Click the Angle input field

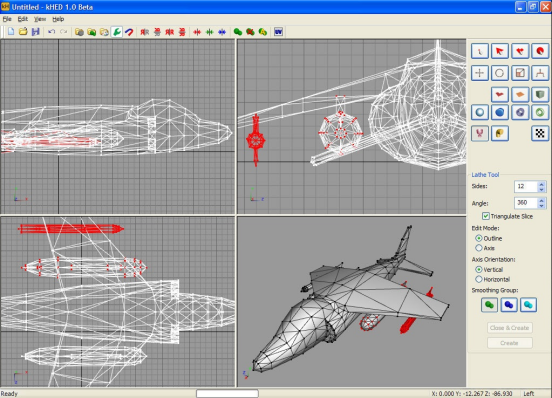[526, 203]
